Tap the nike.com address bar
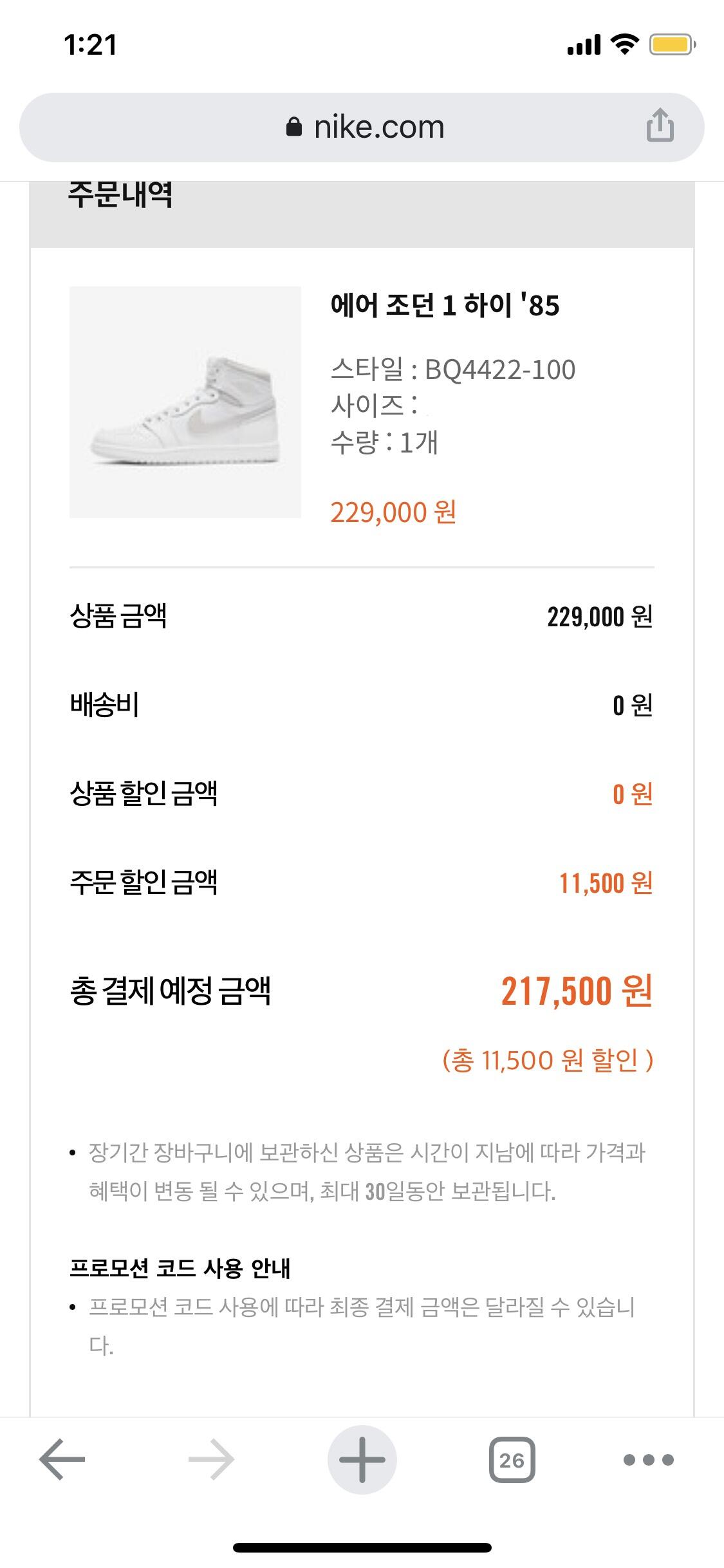Screen dimensions: 724x1568 (x=378, y=127)
